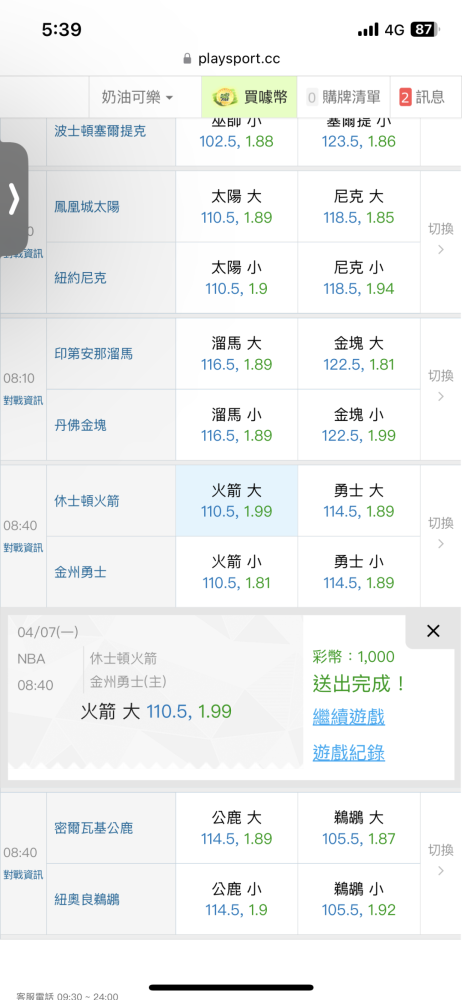Open the 奶油可樂 account dropdown
Viewport: 462px width, 1000px height.
coord(137,97)
